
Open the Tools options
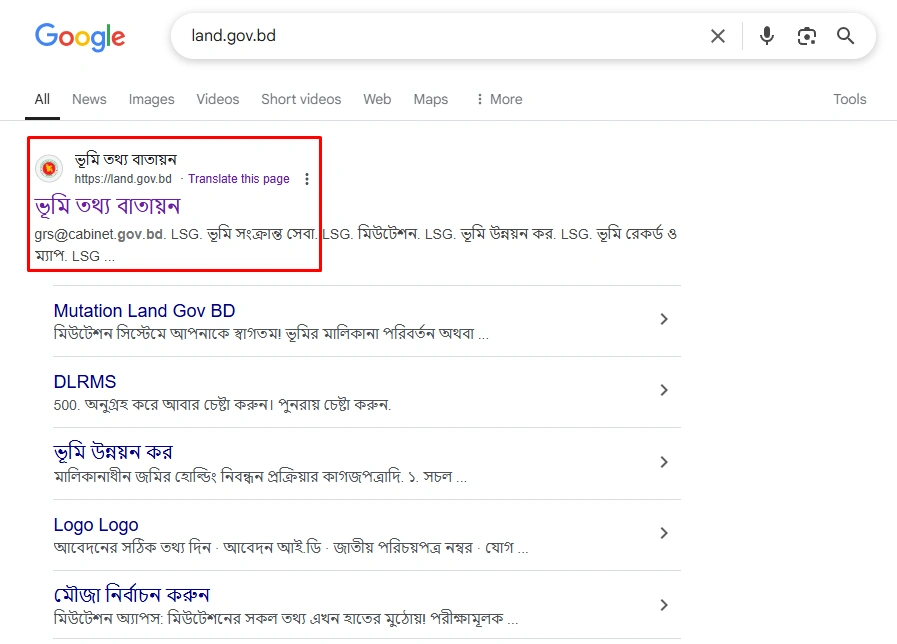coord(850,100)
